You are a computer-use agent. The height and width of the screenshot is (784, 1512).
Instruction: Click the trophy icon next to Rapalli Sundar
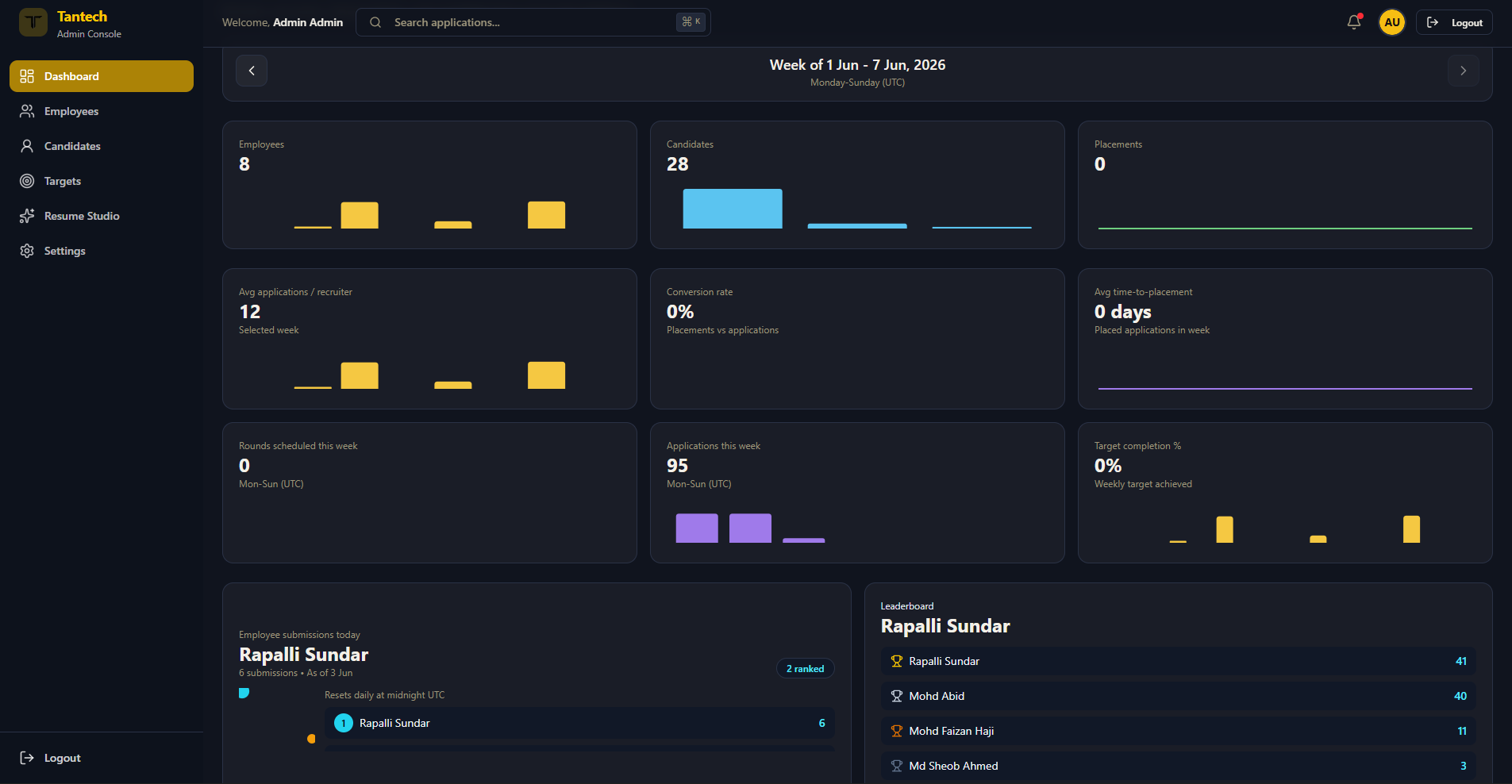(x=897, y=661)
